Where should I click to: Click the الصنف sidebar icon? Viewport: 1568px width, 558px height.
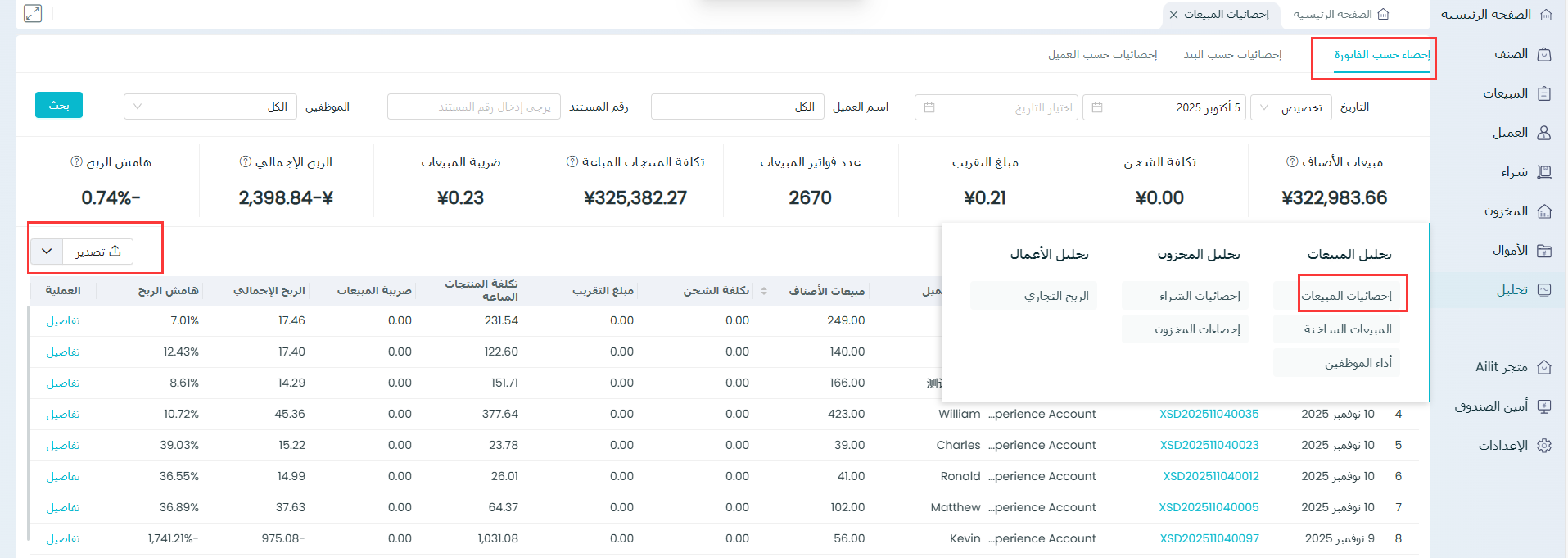pyautogui.click(x=1544, y=54)
